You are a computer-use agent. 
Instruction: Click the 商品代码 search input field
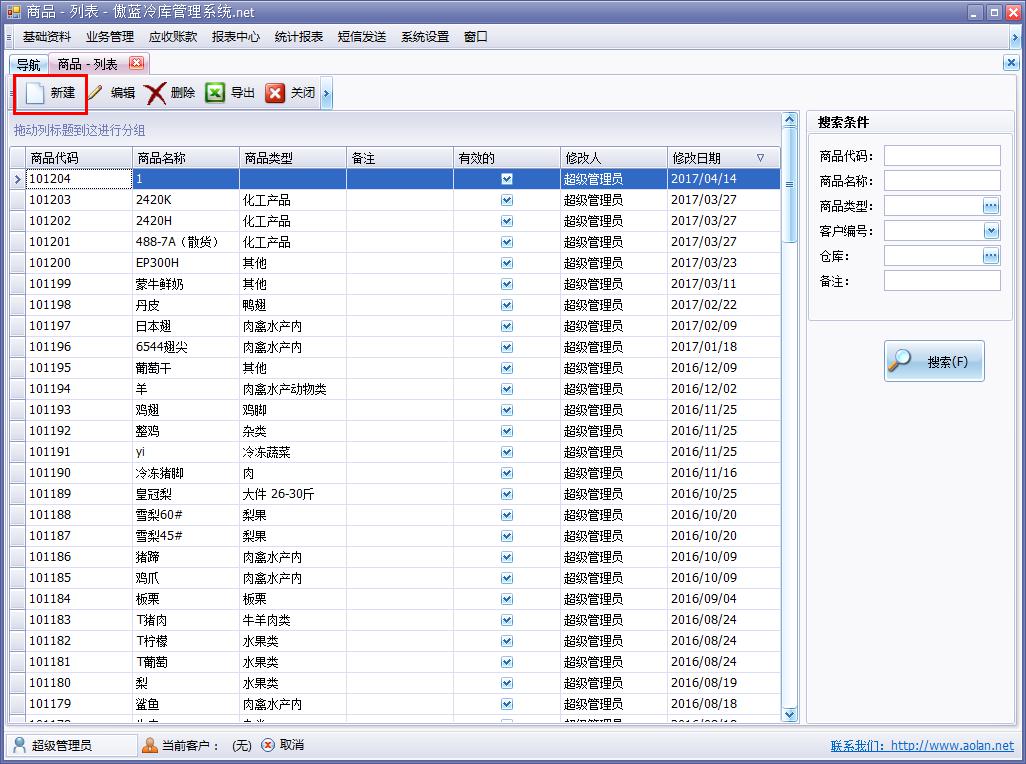942,156
